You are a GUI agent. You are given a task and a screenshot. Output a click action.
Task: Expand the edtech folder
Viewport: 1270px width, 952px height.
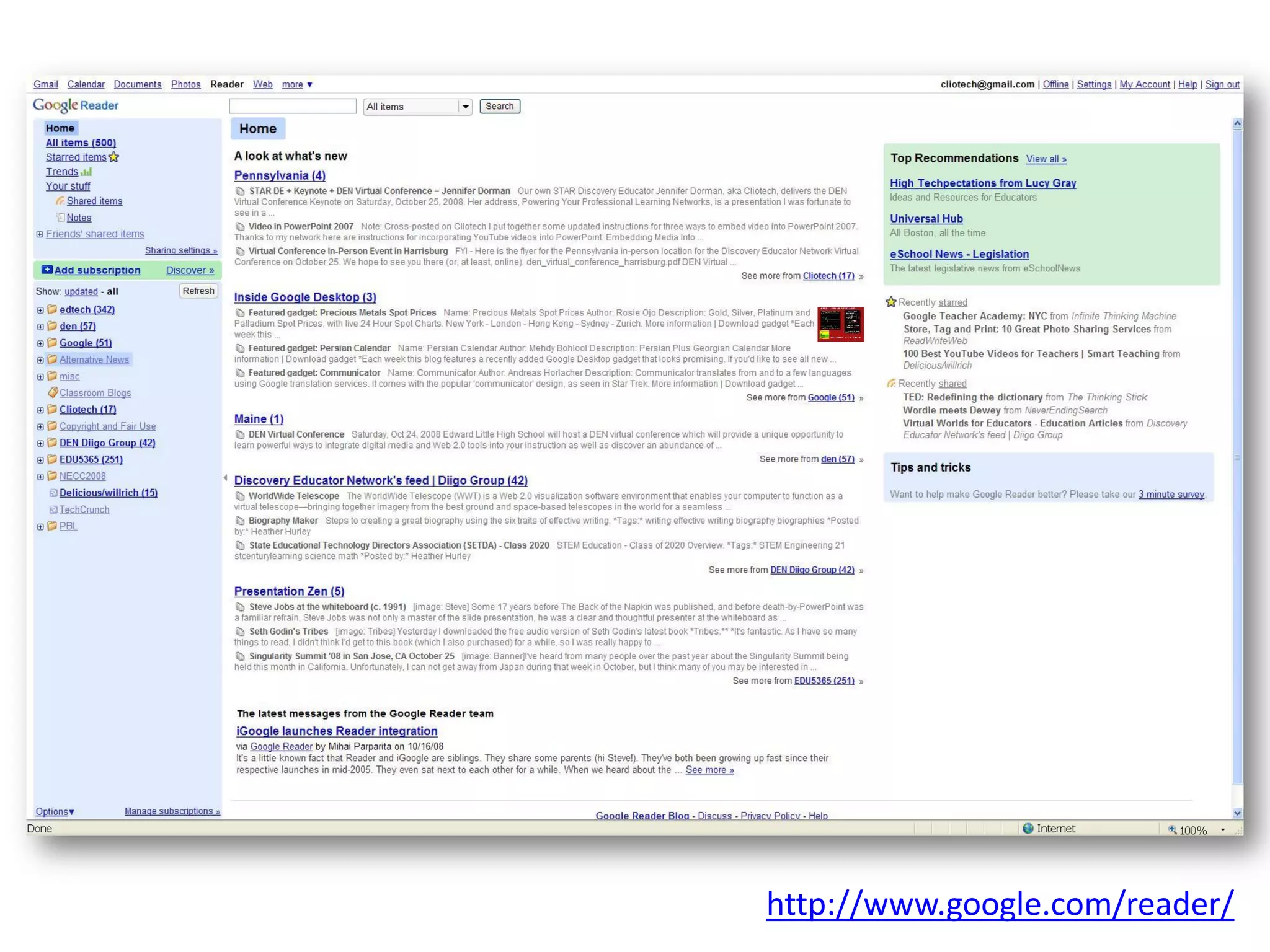[x=40, y=310]
